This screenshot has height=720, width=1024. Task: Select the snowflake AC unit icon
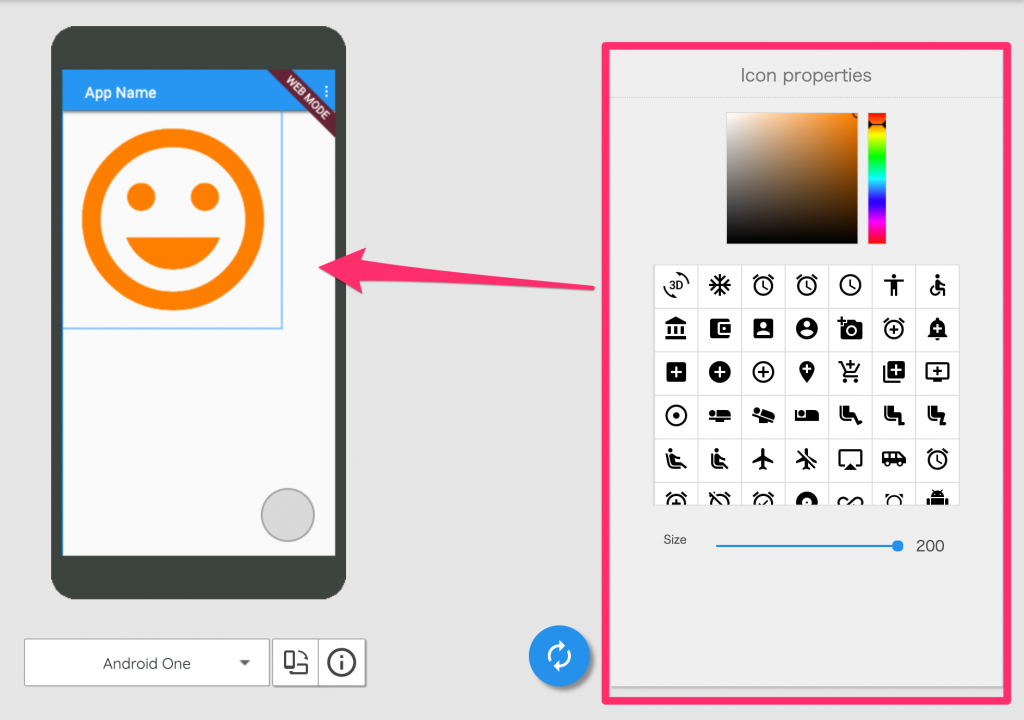click(720, 285)
